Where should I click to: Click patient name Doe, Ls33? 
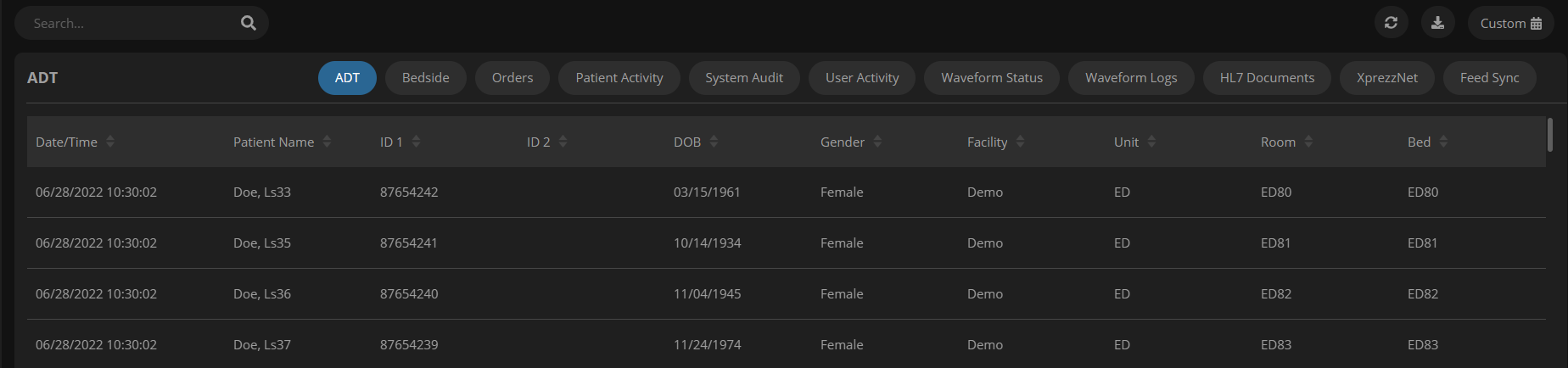click(262, 192)
